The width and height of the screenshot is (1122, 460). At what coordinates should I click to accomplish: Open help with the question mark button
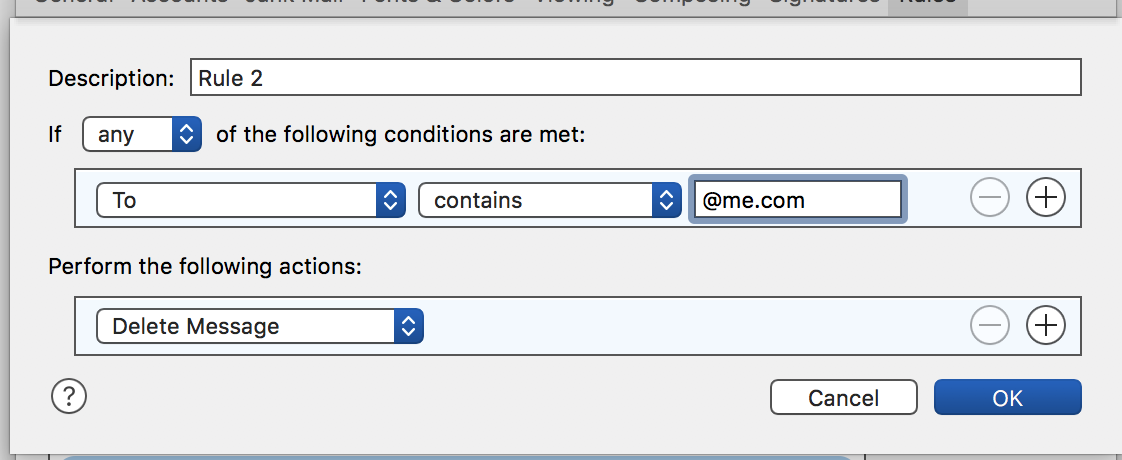69,397
